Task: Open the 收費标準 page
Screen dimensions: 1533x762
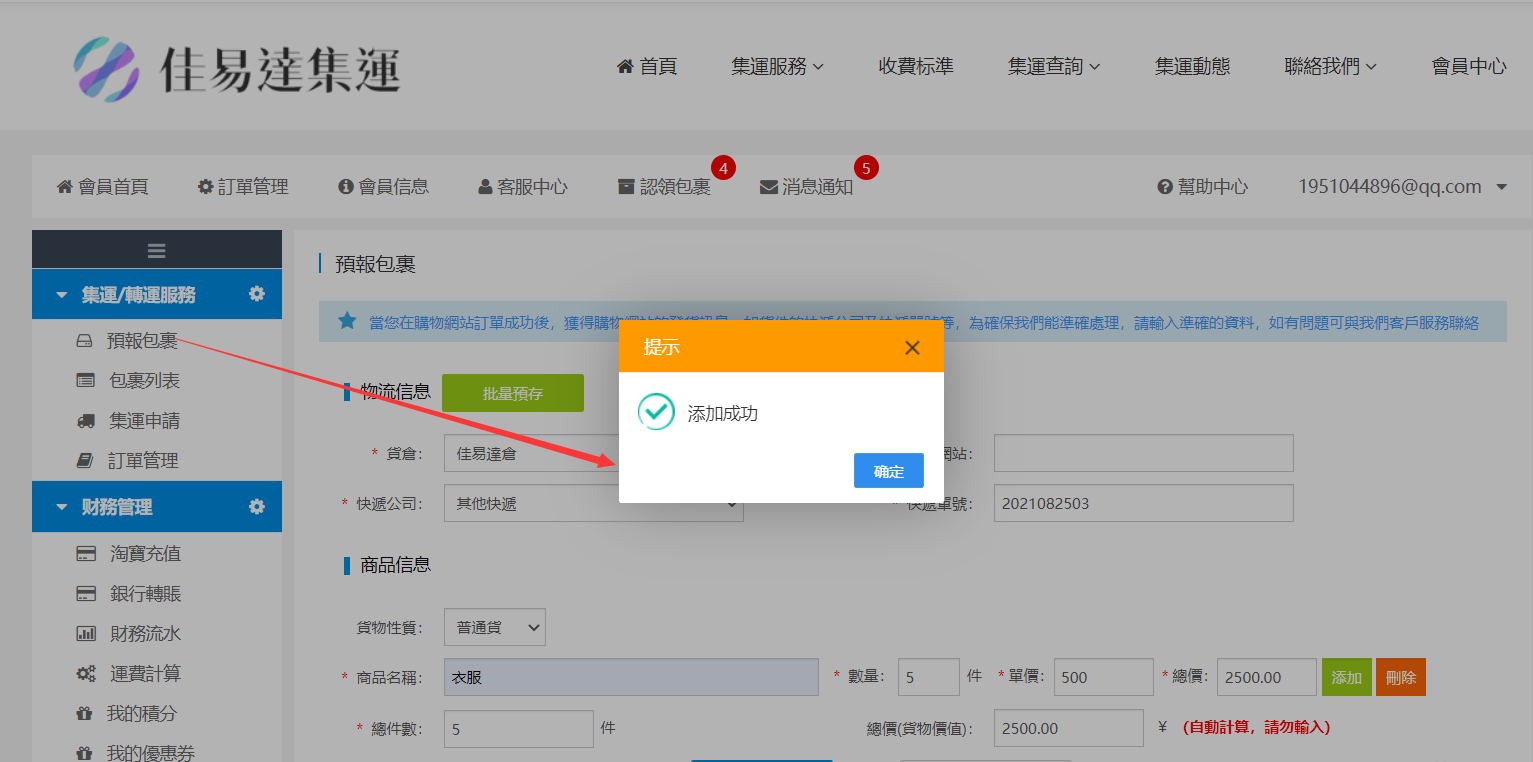Action: click(x=916, y=66)
